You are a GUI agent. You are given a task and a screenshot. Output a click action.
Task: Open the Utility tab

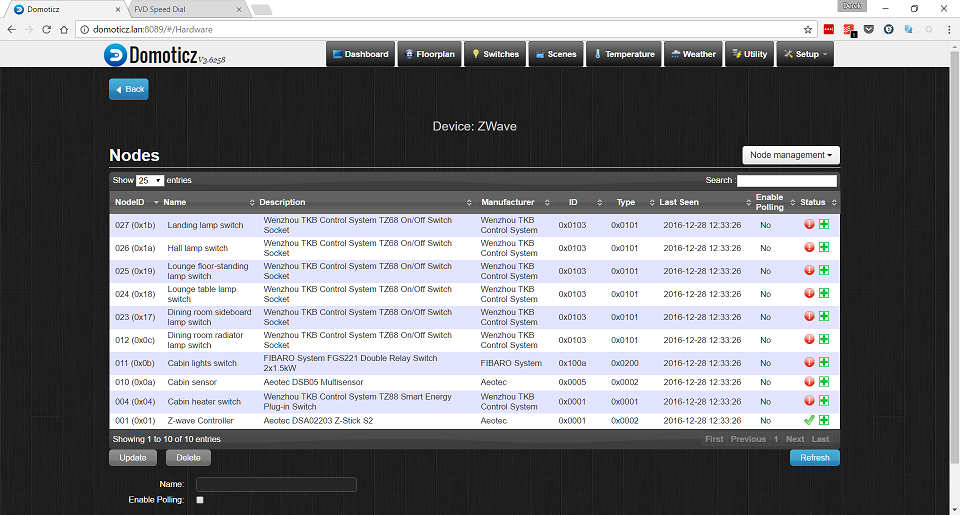tap(750, 54)
